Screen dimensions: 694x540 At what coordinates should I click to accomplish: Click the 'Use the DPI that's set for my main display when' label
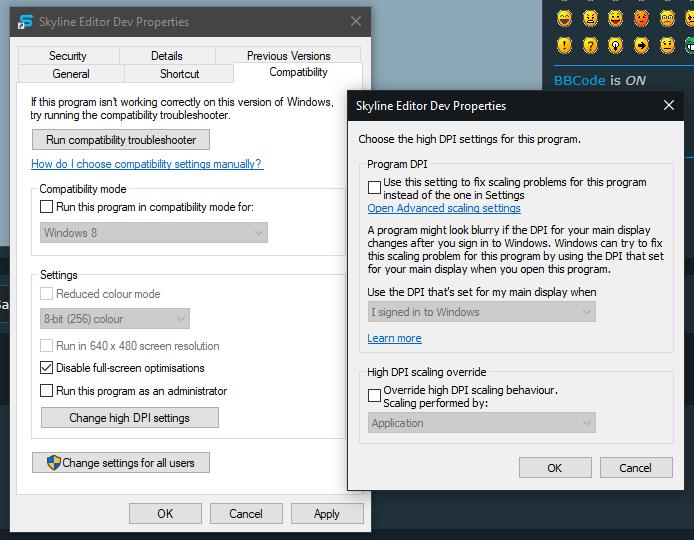(x=482, y=292)
